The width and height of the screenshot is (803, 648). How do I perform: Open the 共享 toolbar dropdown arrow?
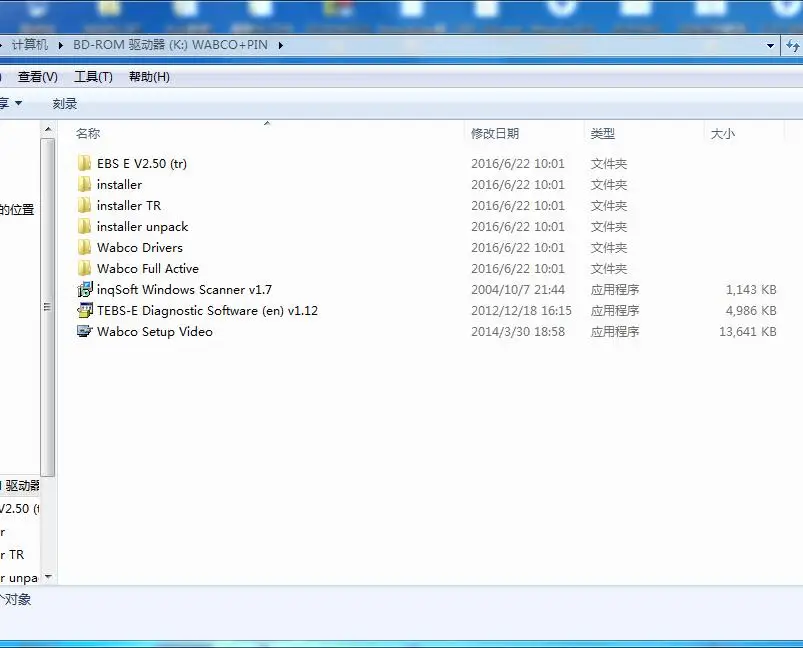[x=18, y=103]
